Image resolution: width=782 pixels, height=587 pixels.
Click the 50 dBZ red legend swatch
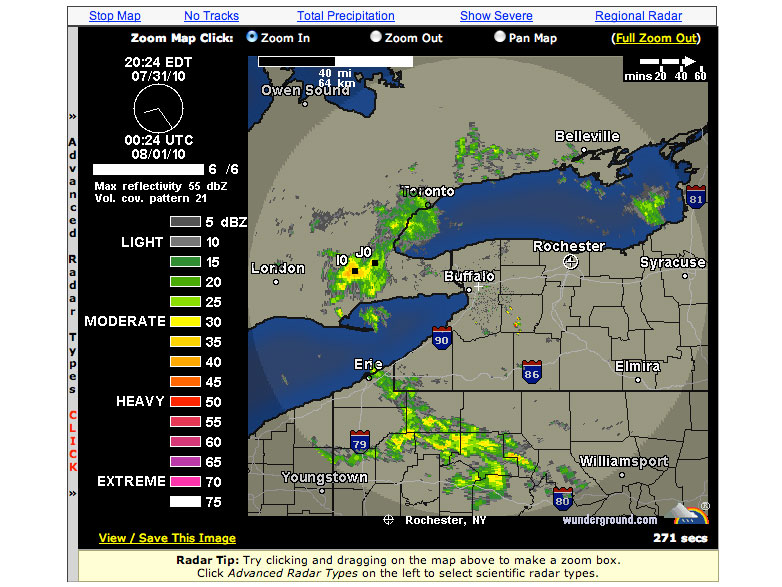tap(186, 402)
